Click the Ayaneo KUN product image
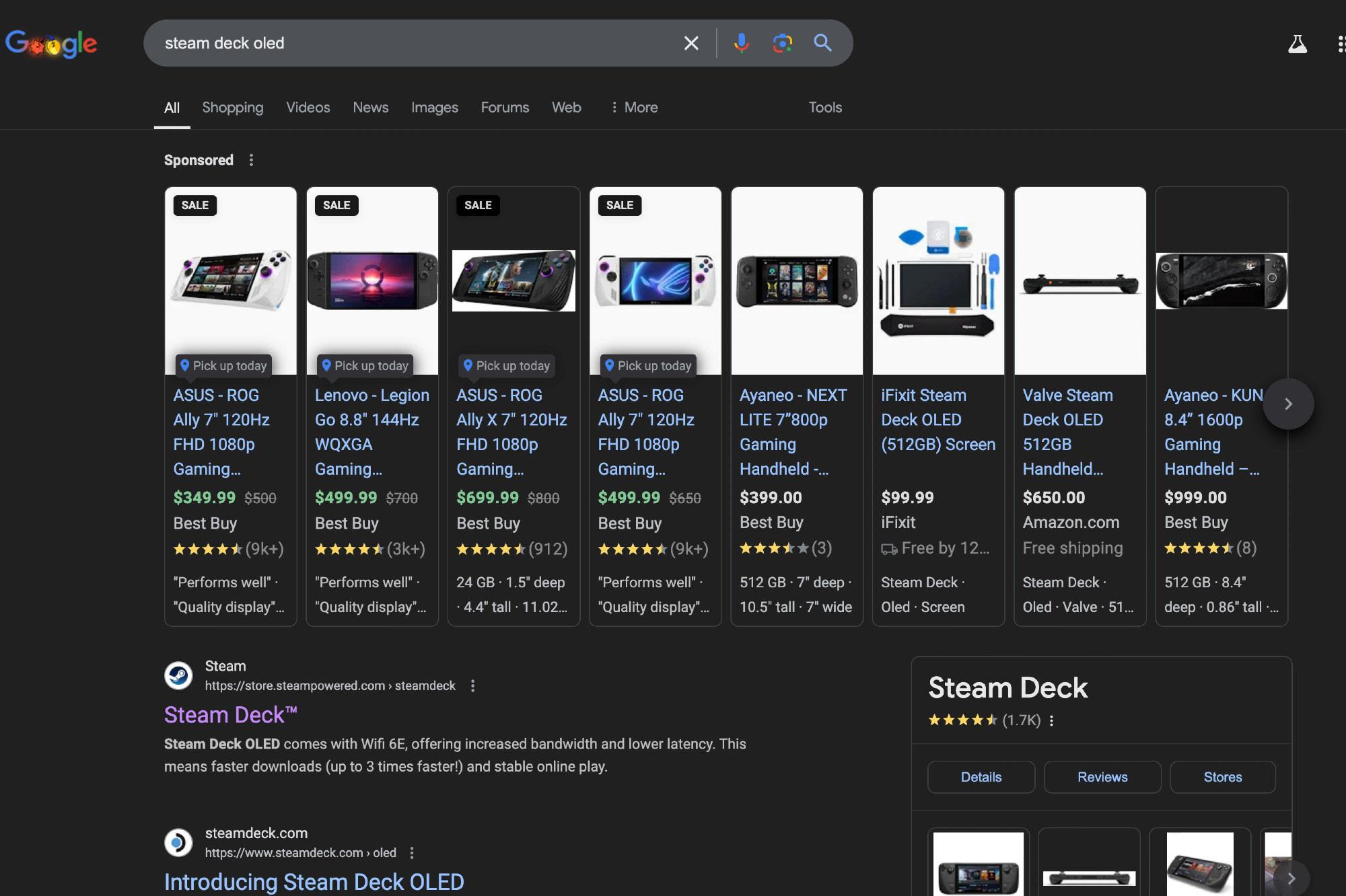Screen dimensions: 1346x896 [x=1221, y=281]
